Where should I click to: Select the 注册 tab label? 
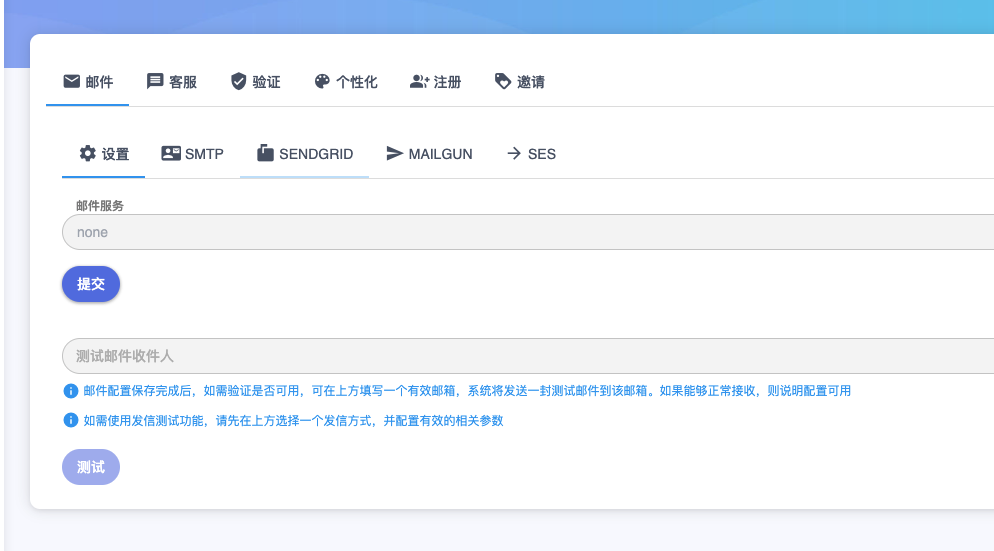pyautogui.click(x=447, y=82)
